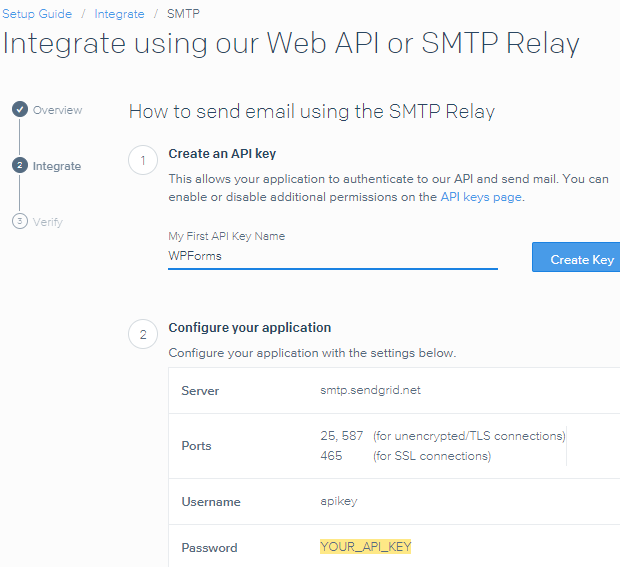Click the highlighted YOUR_API_KEY password value
The width and height of the screenshot is (620, 567).
pyautogui.click(x=366, y=546)
